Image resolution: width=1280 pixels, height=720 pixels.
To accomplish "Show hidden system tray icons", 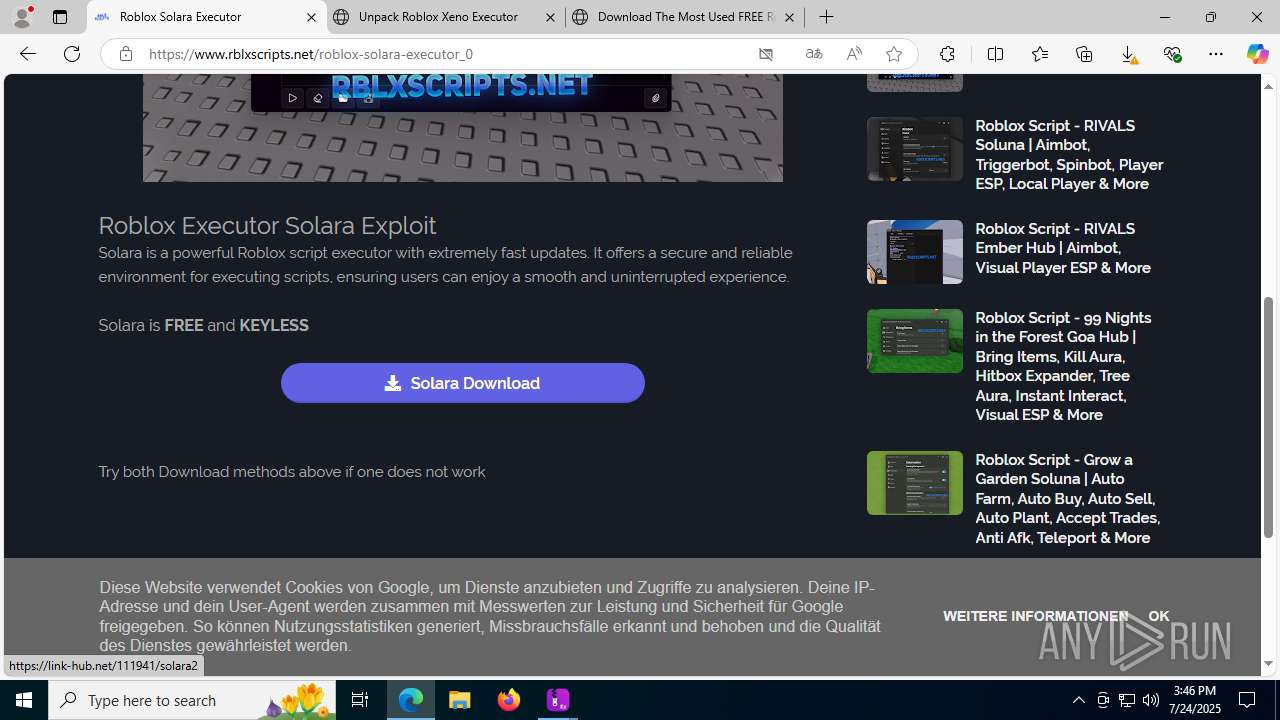I will tap(1078, 700).
